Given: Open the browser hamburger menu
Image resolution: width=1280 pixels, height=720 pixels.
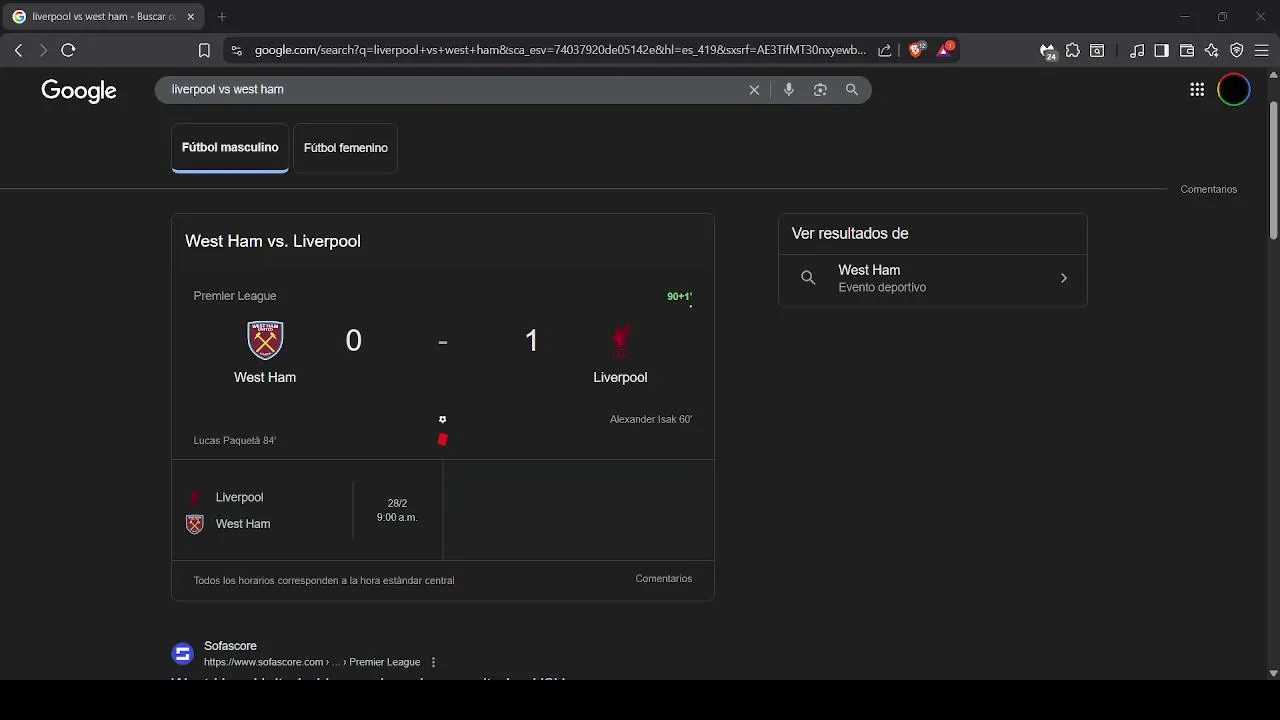Looking at the screenshot, I should point(1262,50).
